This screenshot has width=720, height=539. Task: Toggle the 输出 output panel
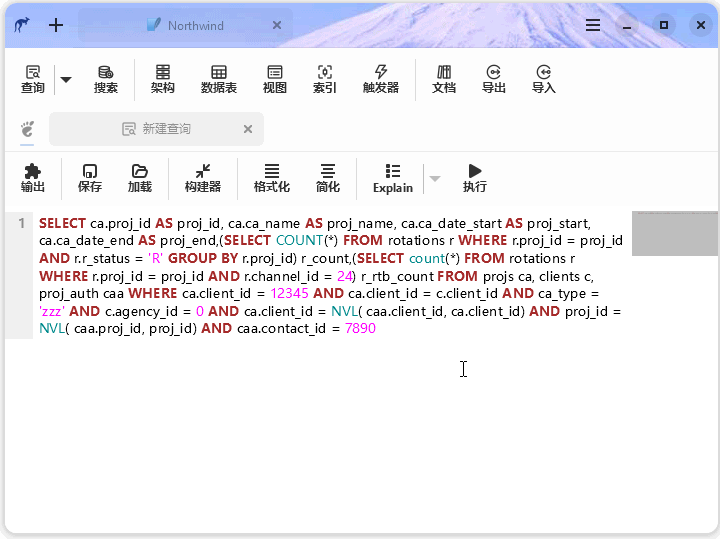click(33, 178)
